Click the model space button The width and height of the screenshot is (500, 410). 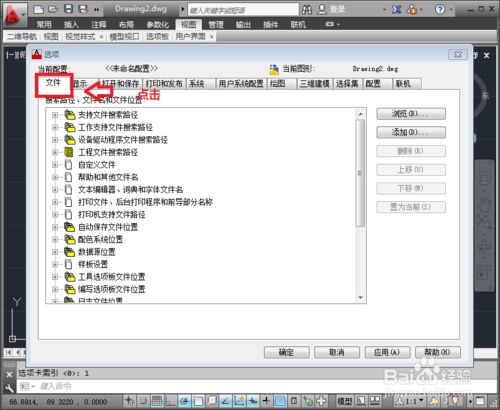coord(344,401)
